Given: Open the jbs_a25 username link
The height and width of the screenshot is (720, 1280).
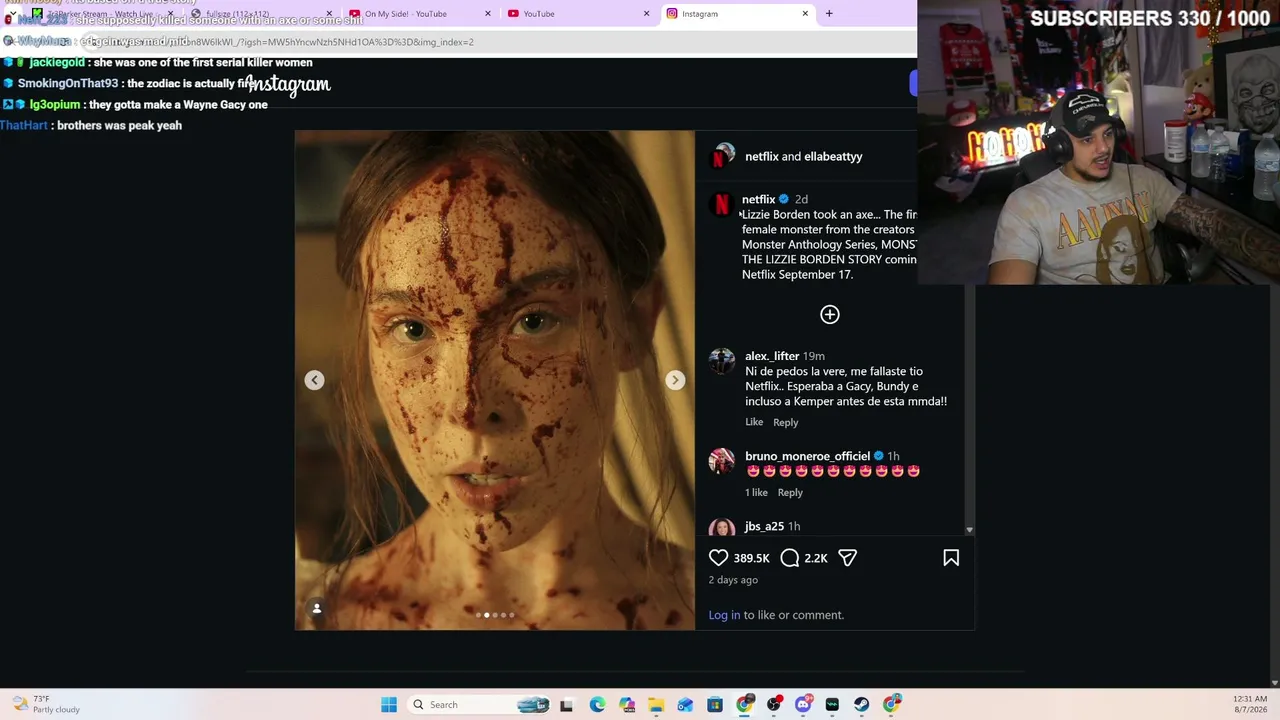Looking at the screenshot, I should (764, 526).
